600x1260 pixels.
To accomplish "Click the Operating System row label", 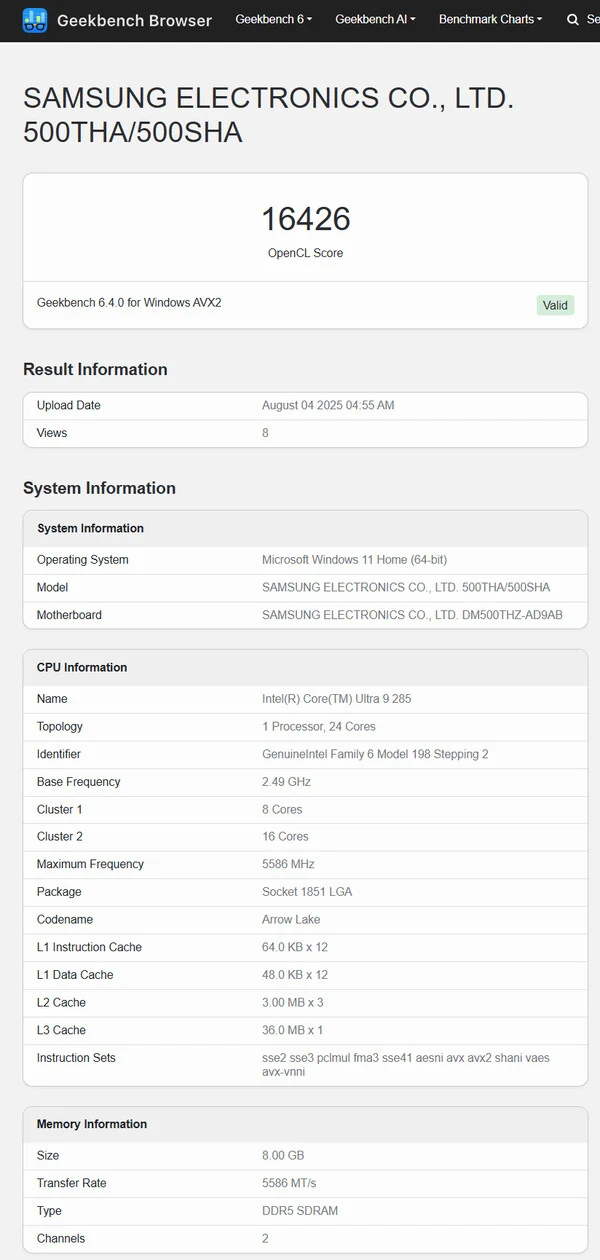I will pos(83,560).
